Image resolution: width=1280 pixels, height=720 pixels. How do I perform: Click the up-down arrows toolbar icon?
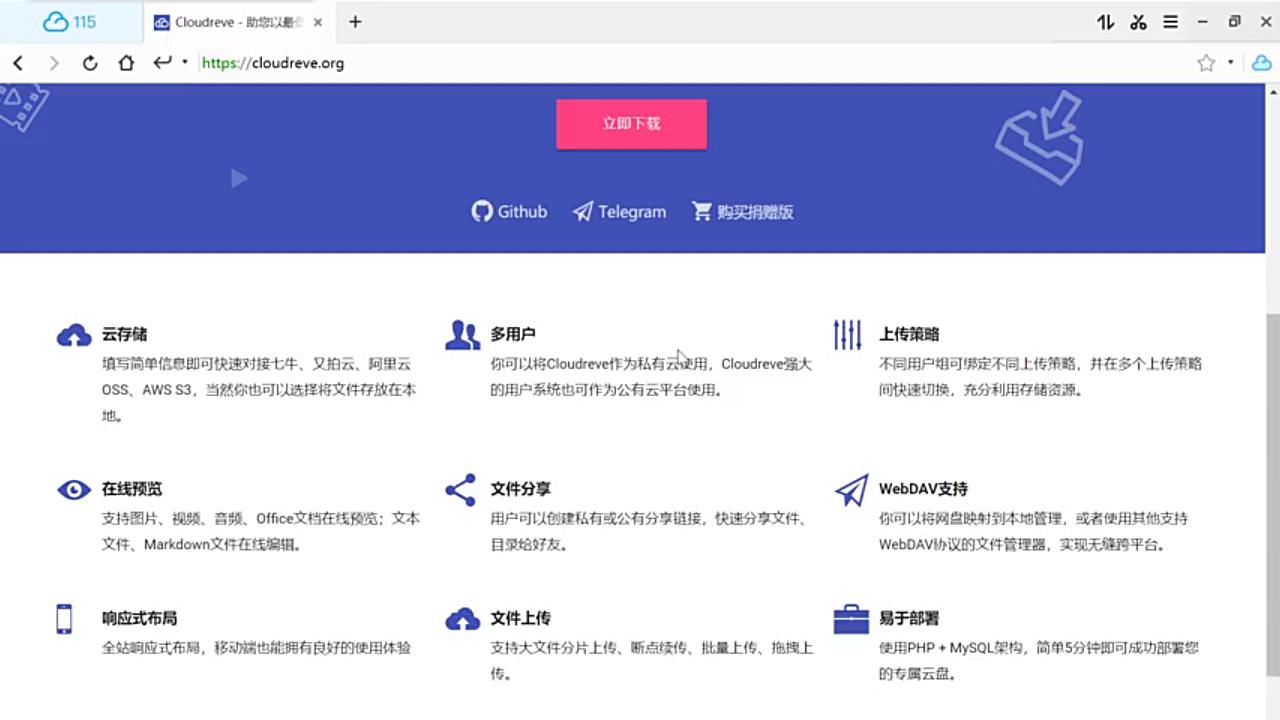(1105, 22)
